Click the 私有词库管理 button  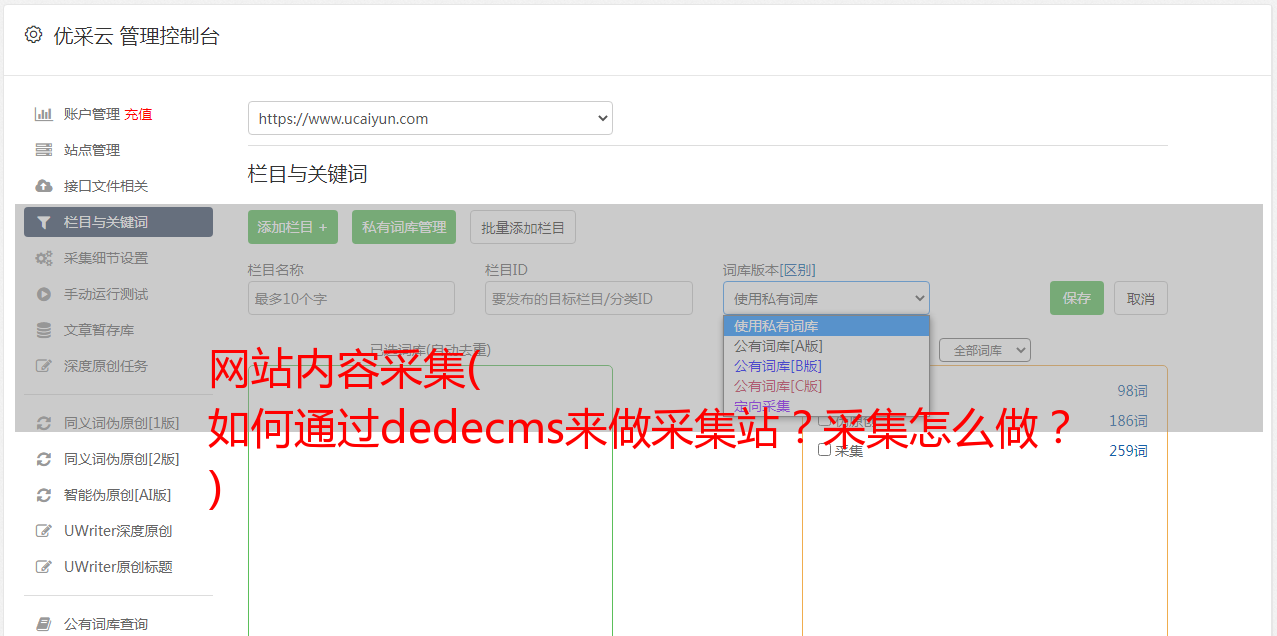[x=404, y=227]
